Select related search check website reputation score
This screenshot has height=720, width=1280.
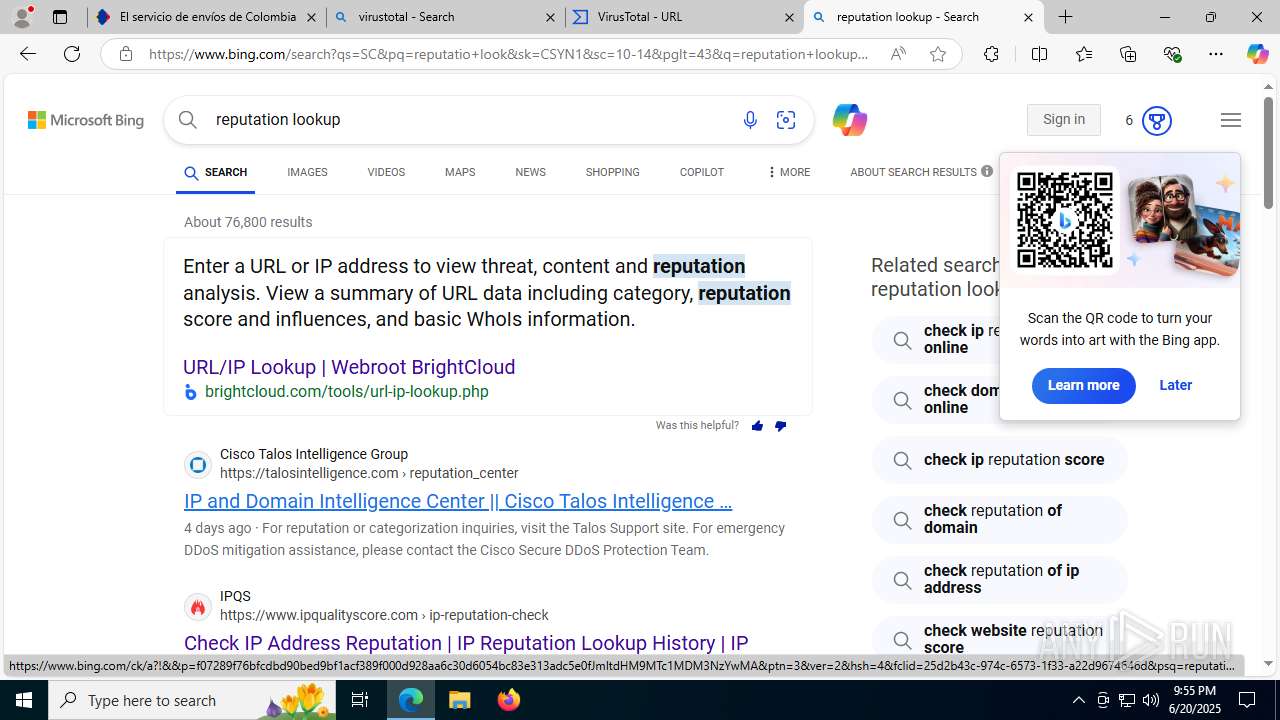click(x=1000, y=638)
